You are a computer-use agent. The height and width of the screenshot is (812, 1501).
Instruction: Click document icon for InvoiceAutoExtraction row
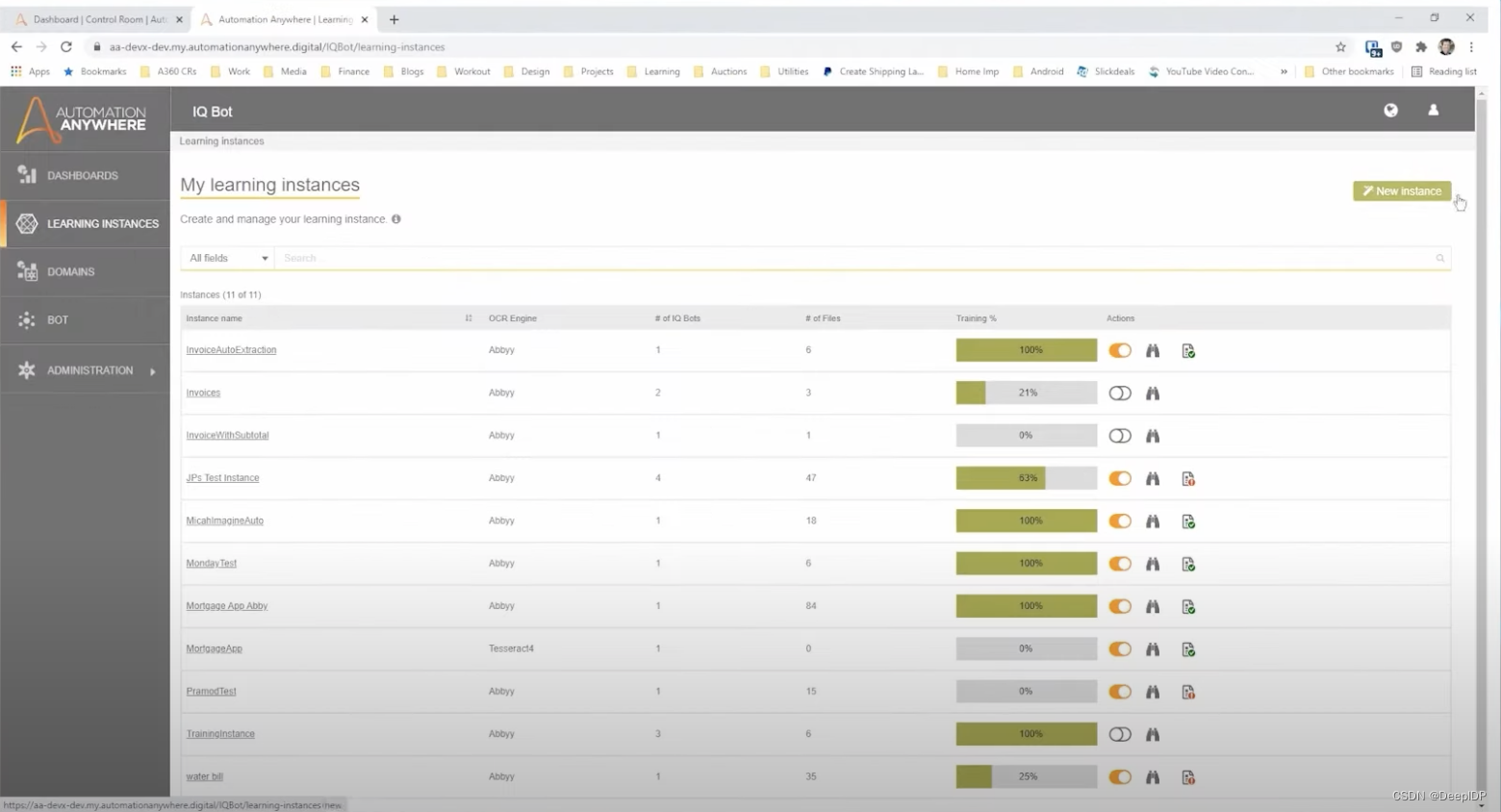click(x=1188, y=351)
